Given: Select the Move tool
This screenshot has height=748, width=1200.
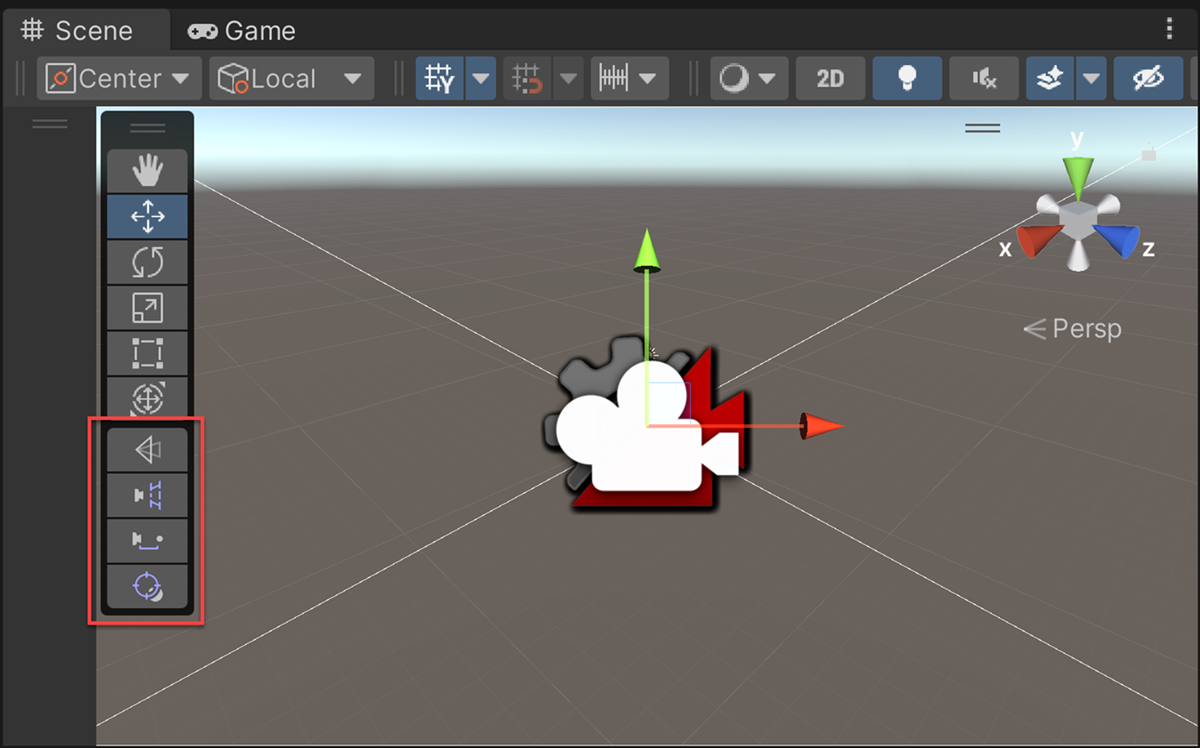Looking at the screenshot, I should pyautogui.click(x=148, y=216).
